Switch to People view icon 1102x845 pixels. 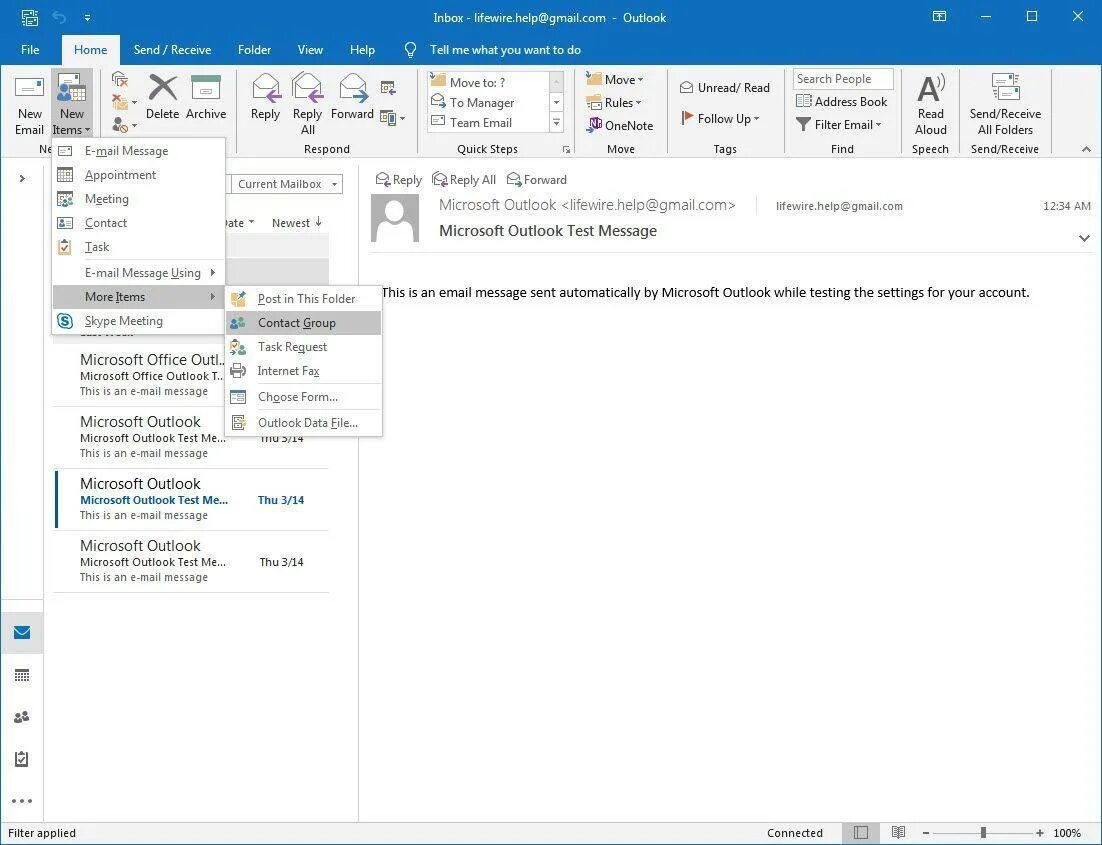(x=22, y=717)
